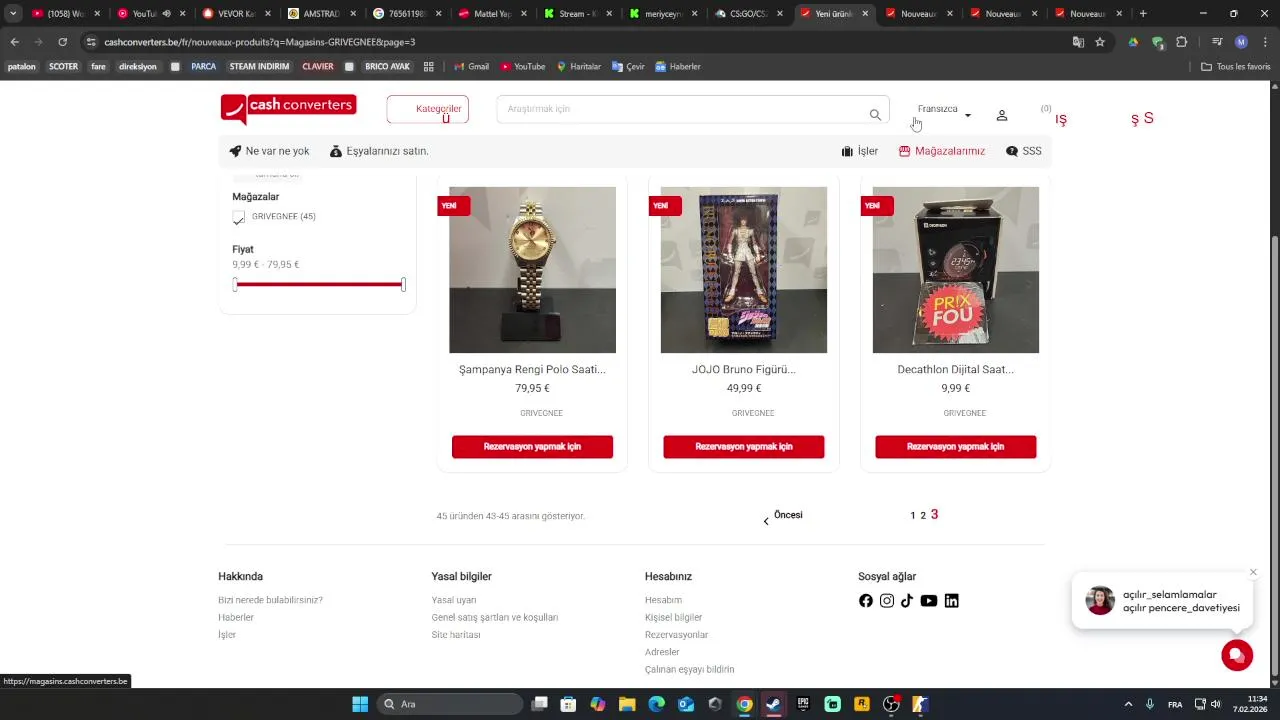
Task: Reserve the Şampanya Rengi Polo watch
Action: 532,447
